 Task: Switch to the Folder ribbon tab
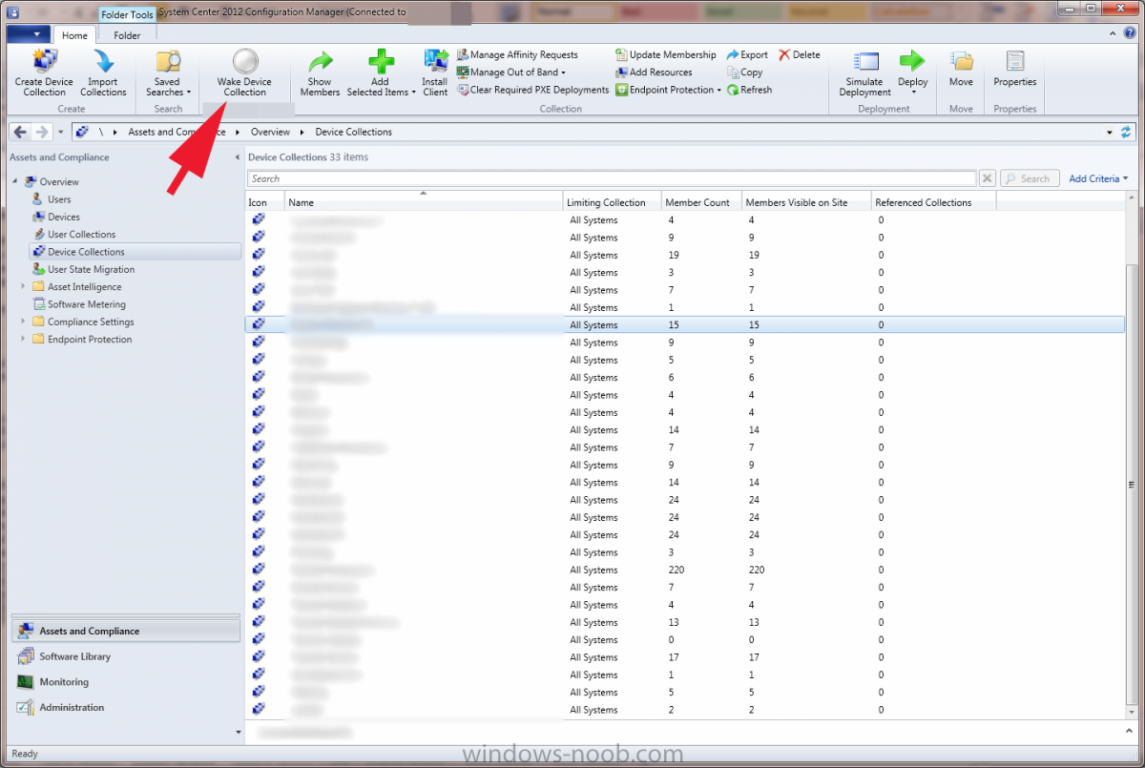pyautogui.click(x=126, y=35)
